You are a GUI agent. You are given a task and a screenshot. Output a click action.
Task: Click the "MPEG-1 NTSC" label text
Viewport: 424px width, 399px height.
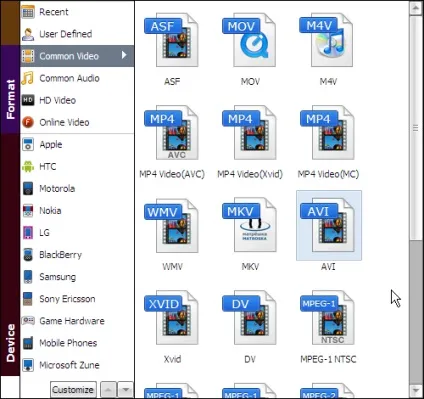point(328,359)
